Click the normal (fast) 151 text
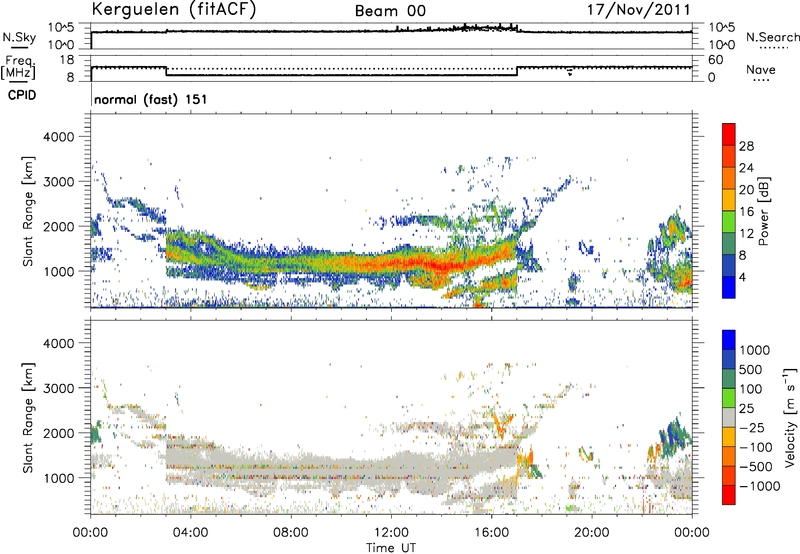This screenshot has width=800, height=554. [151, 99]
